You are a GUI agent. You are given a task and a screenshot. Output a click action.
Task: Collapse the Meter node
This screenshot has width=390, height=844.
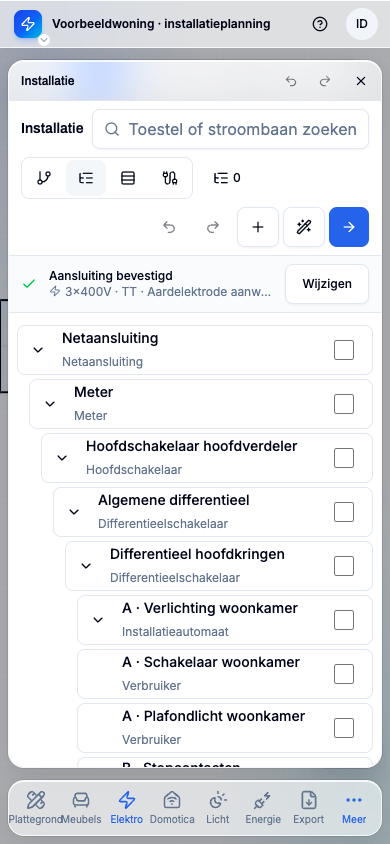pyautogui.click(x=50, y=404)
